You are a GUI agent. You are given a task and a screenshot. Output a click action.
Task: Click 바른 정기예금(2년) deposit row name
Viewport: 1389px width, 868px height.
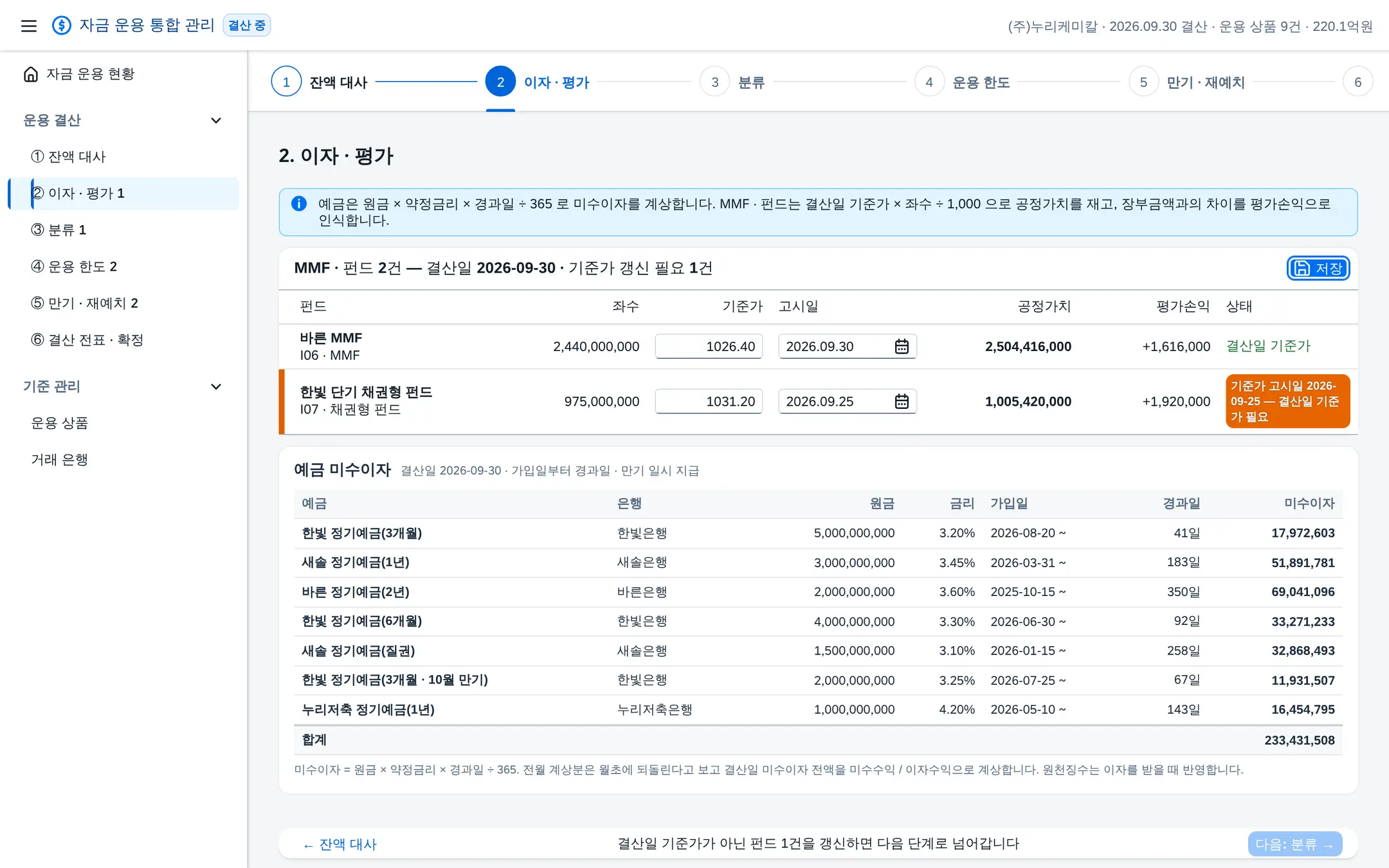coord(356,592)
